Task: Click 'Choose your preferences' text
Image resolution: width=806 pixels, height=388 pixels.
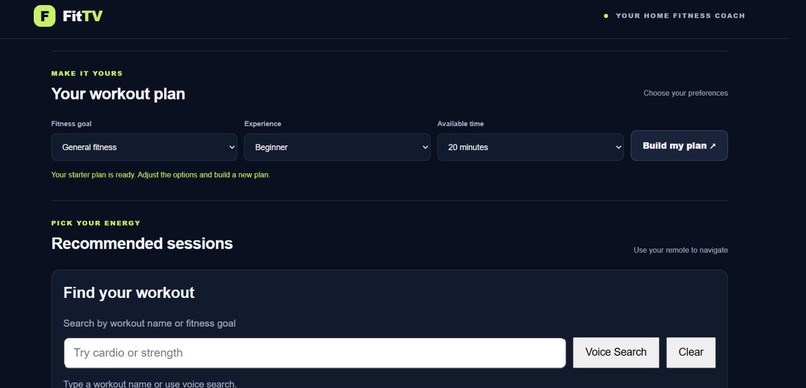Action: coord(685,93)
